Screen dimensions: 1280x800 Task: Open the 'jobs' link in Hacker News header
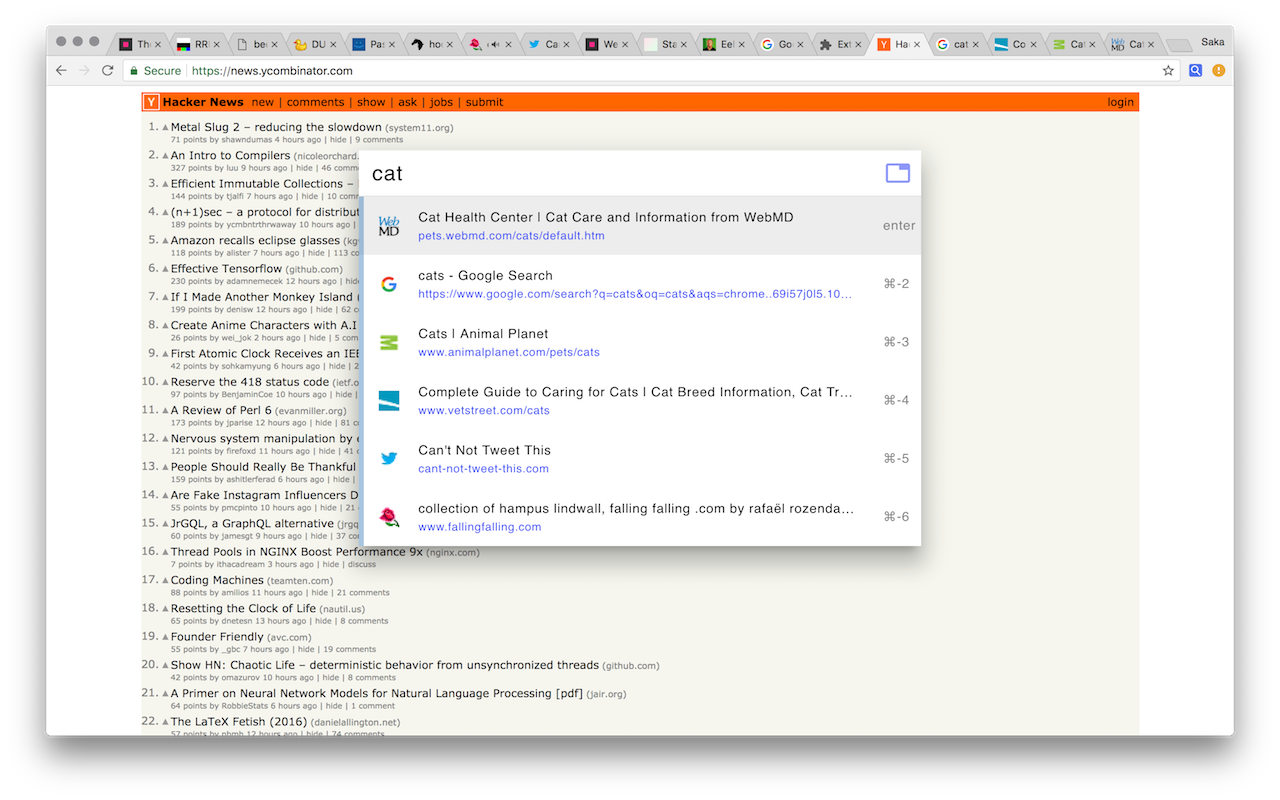[441, 102]
